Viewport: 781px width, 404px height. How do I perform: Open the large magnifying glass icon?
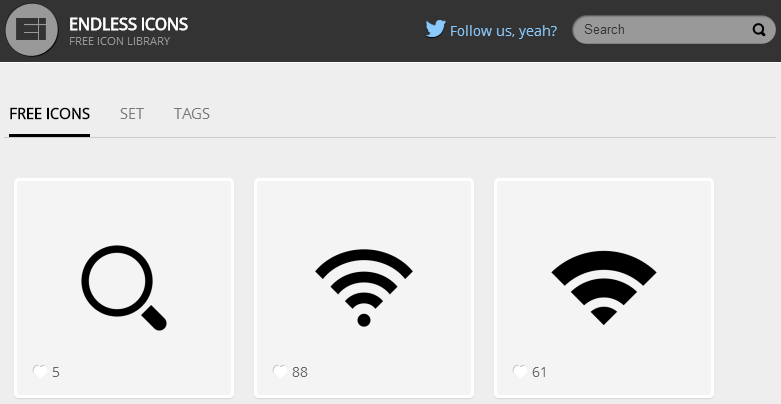coord(123,288)
